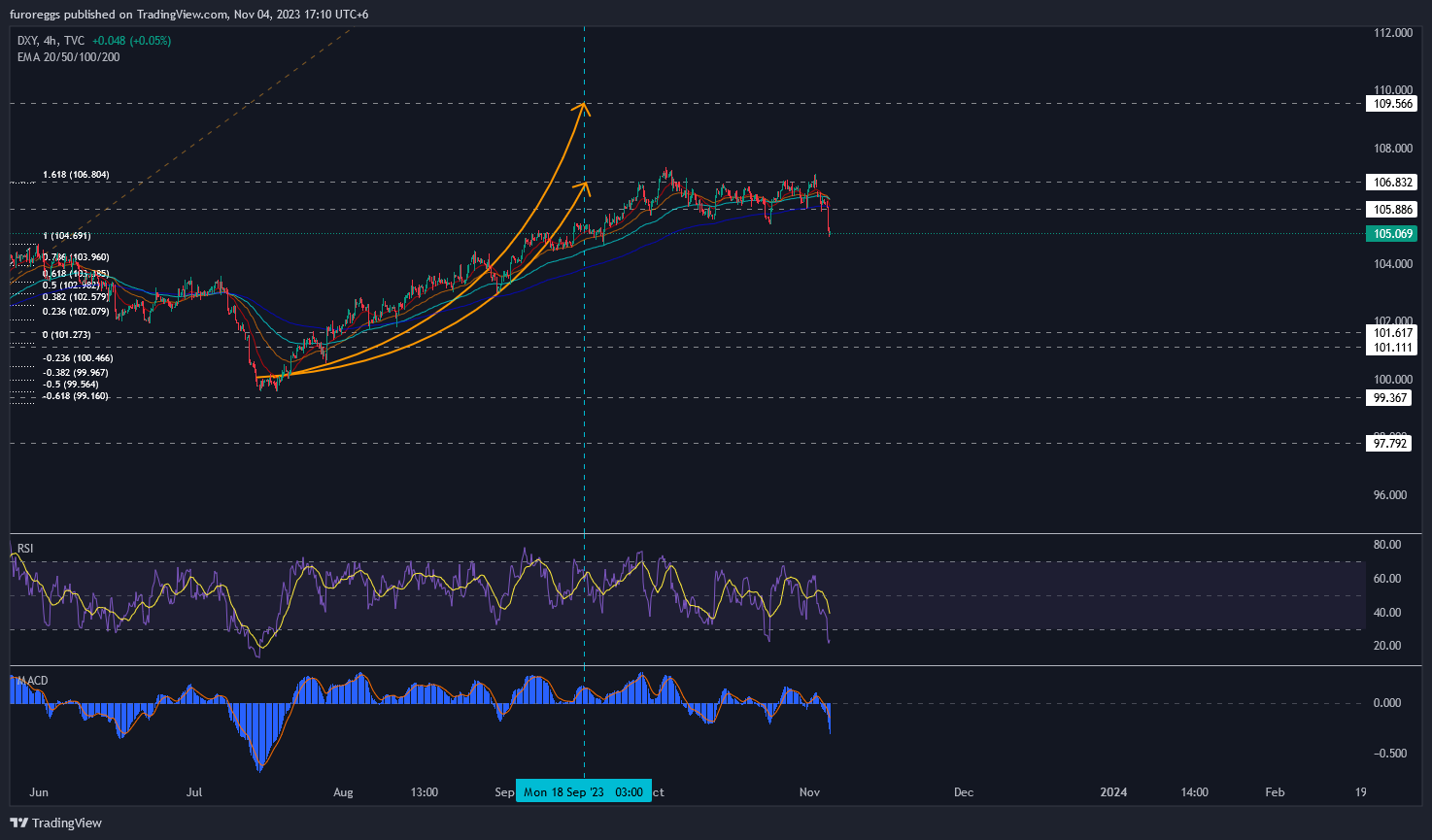Image resolution: width=1432 pixels, height=840 pixels.
Task: Click the Feb label on time axis
Action: [1275, 792]
